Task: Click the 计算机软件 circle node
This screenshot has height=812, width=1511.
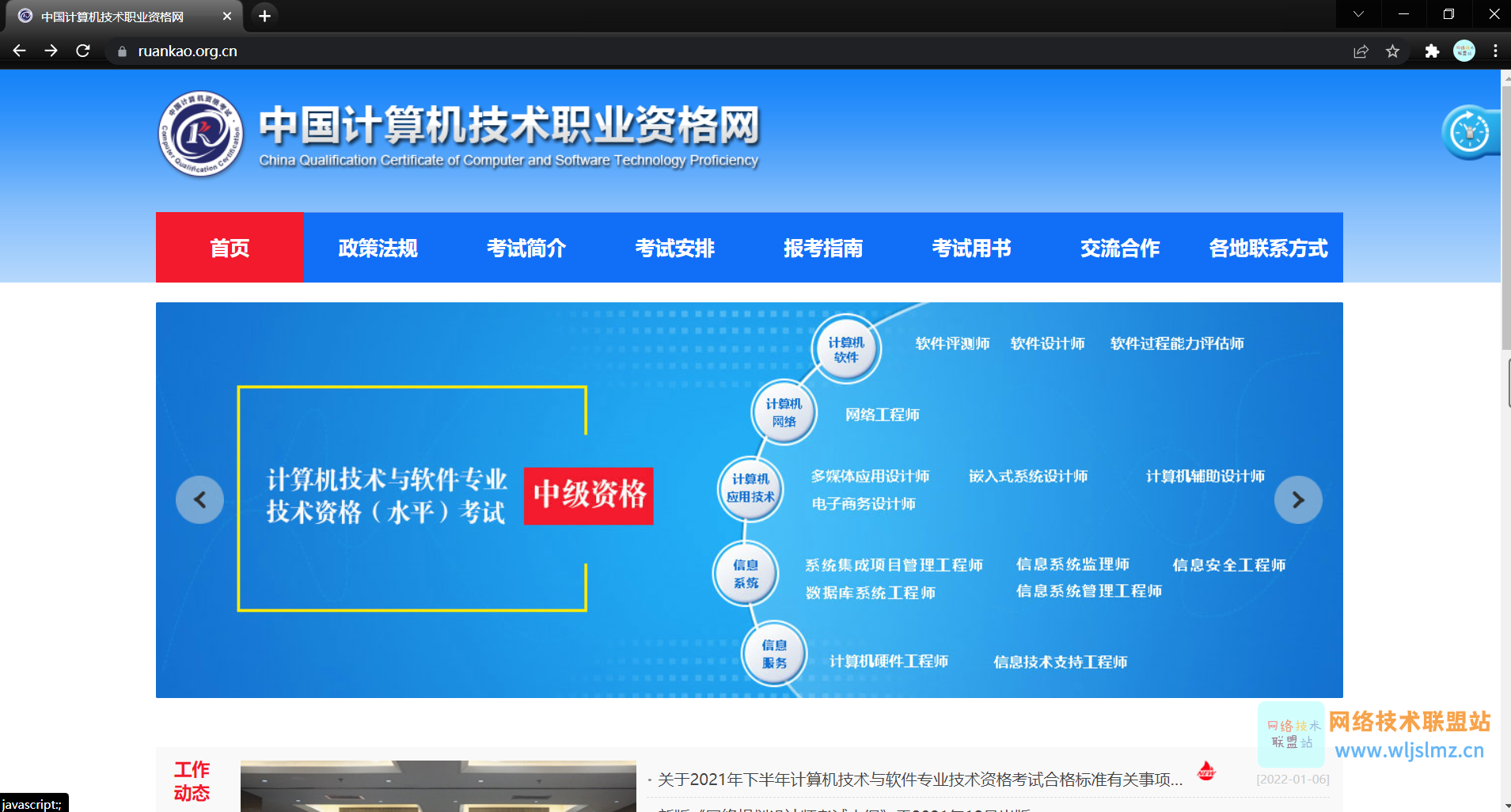Action: (x=846, y=349)
